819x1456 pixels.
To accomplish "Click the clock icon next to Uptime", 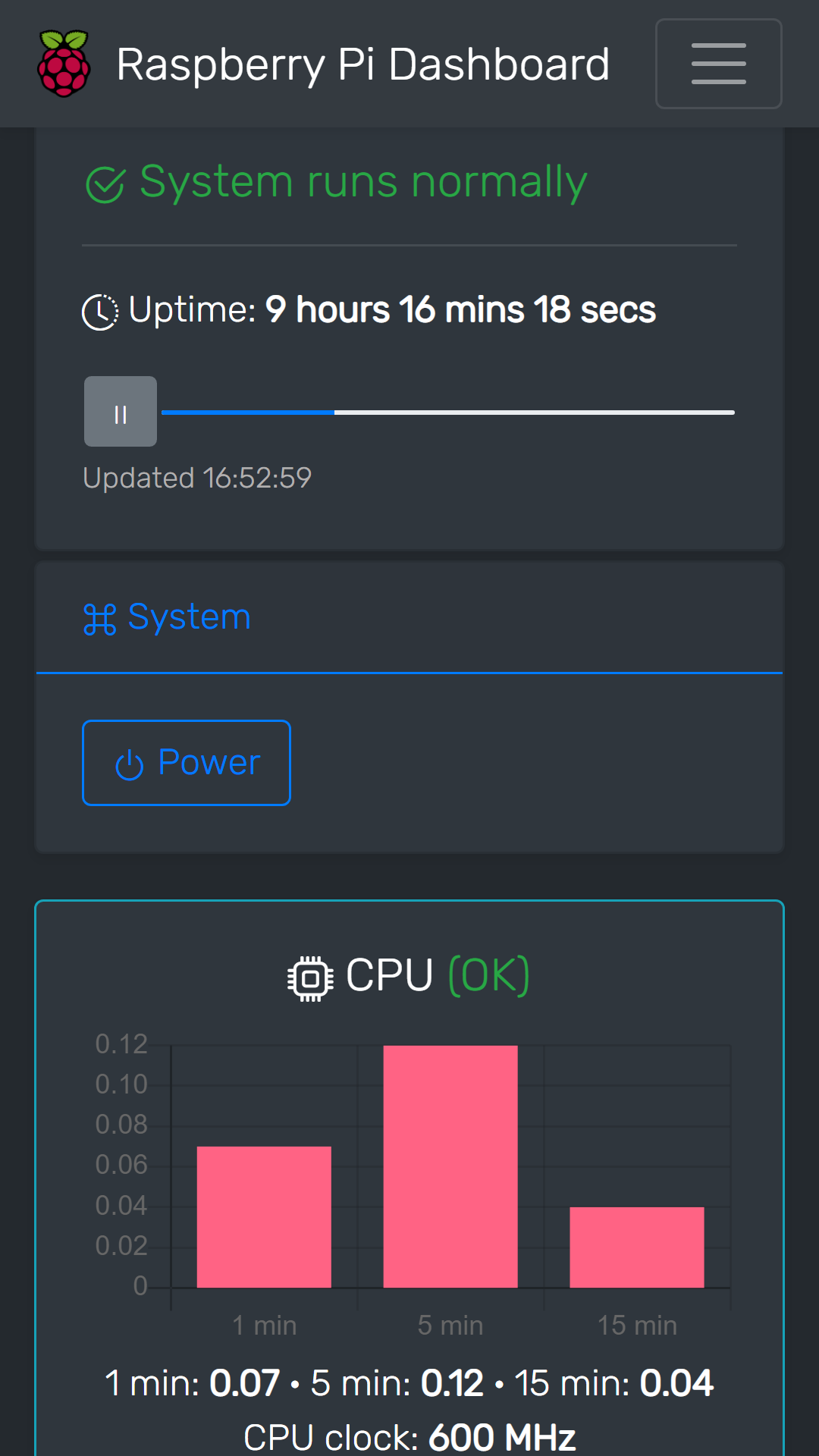I will 101,309.
